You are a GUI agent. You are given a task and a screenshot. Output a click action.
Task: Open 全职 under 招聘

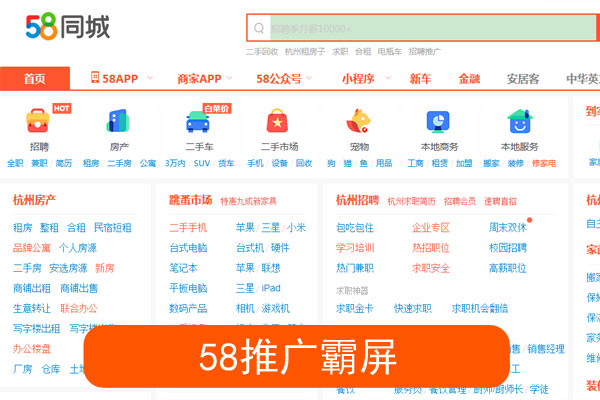click(15, 163)
